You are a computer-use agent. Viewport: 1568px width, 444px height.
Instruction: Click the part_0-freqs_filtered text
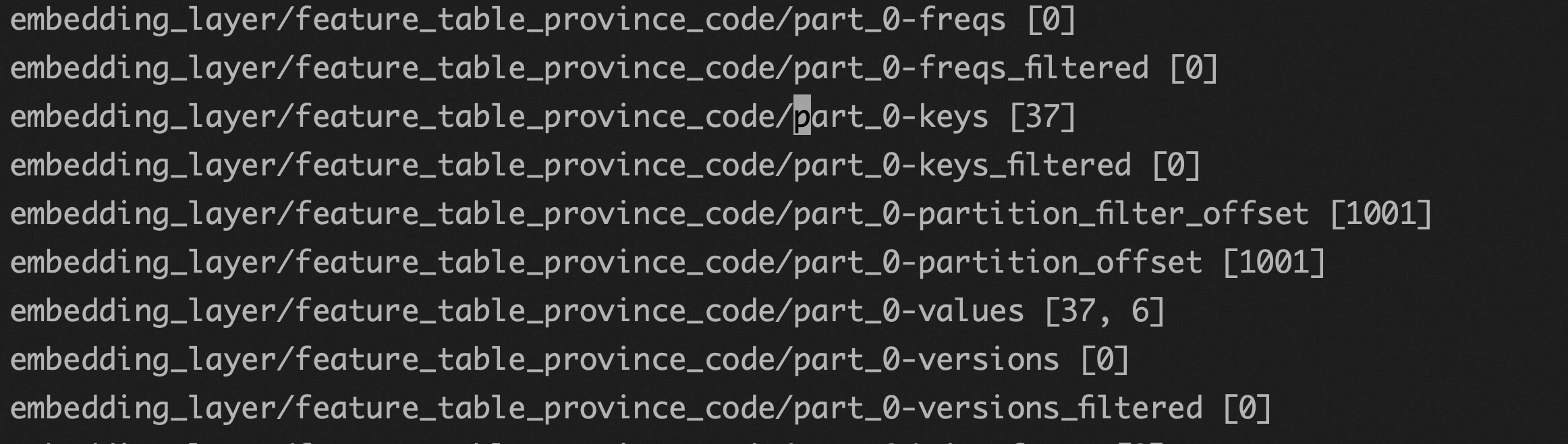971,69
